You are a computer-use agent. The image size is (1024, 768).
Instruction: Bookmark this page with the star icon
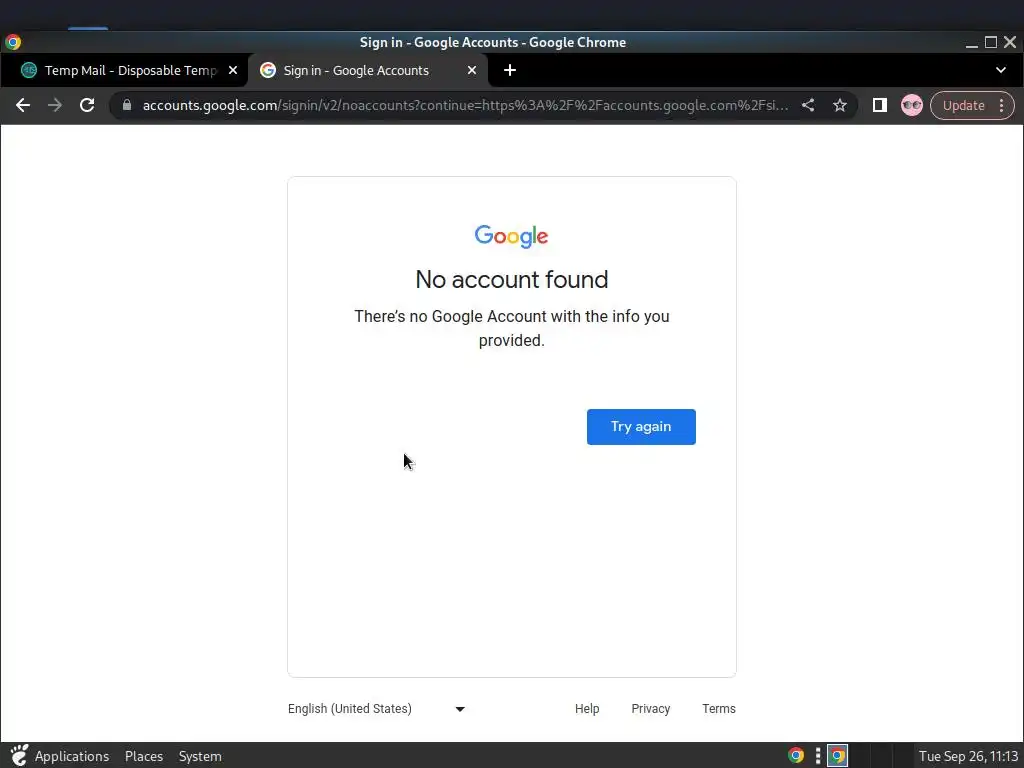[x=840, y=105]
